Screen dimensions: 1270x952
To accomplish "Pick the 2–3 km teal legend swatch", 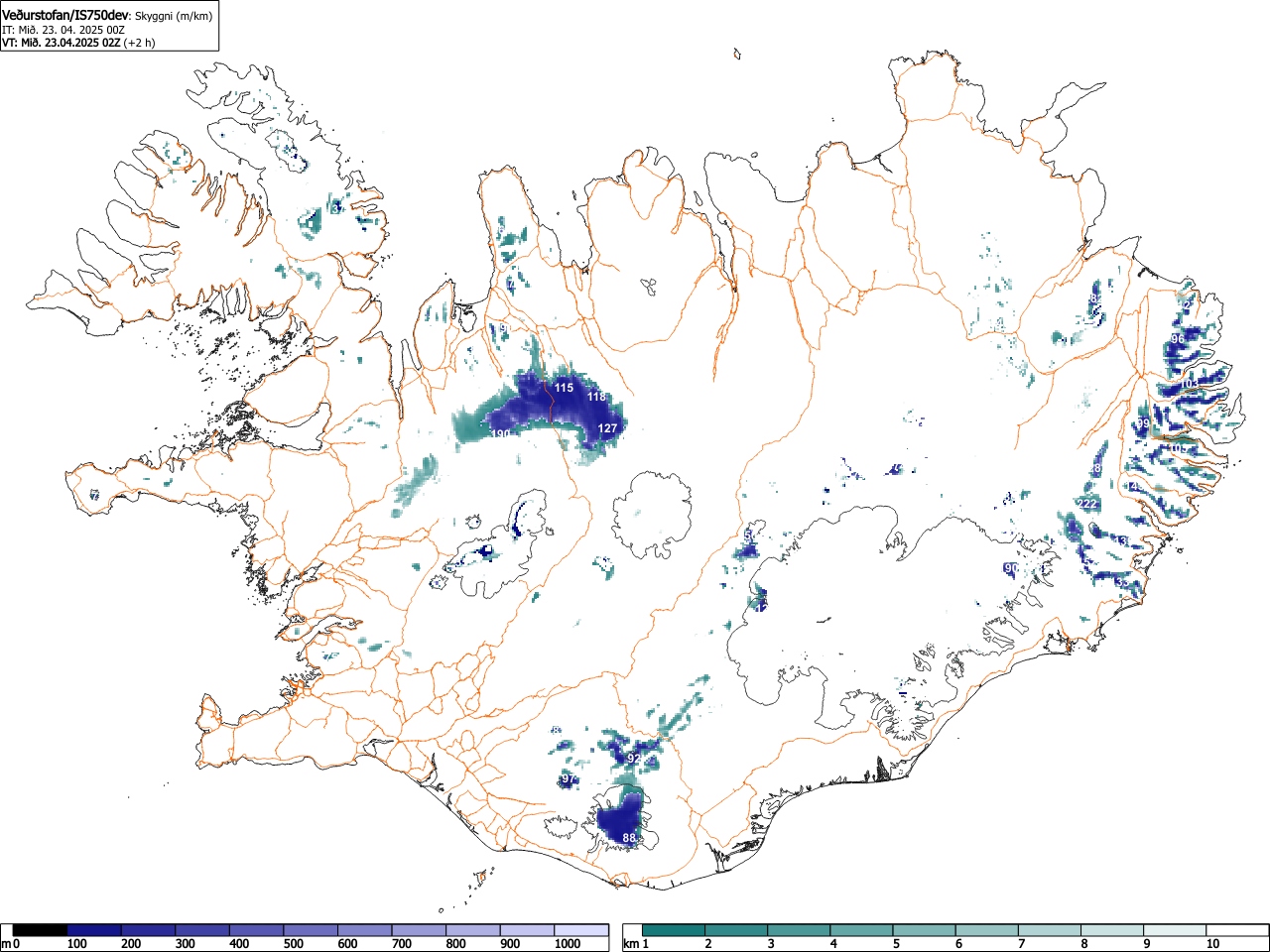I will click(736, 930).
